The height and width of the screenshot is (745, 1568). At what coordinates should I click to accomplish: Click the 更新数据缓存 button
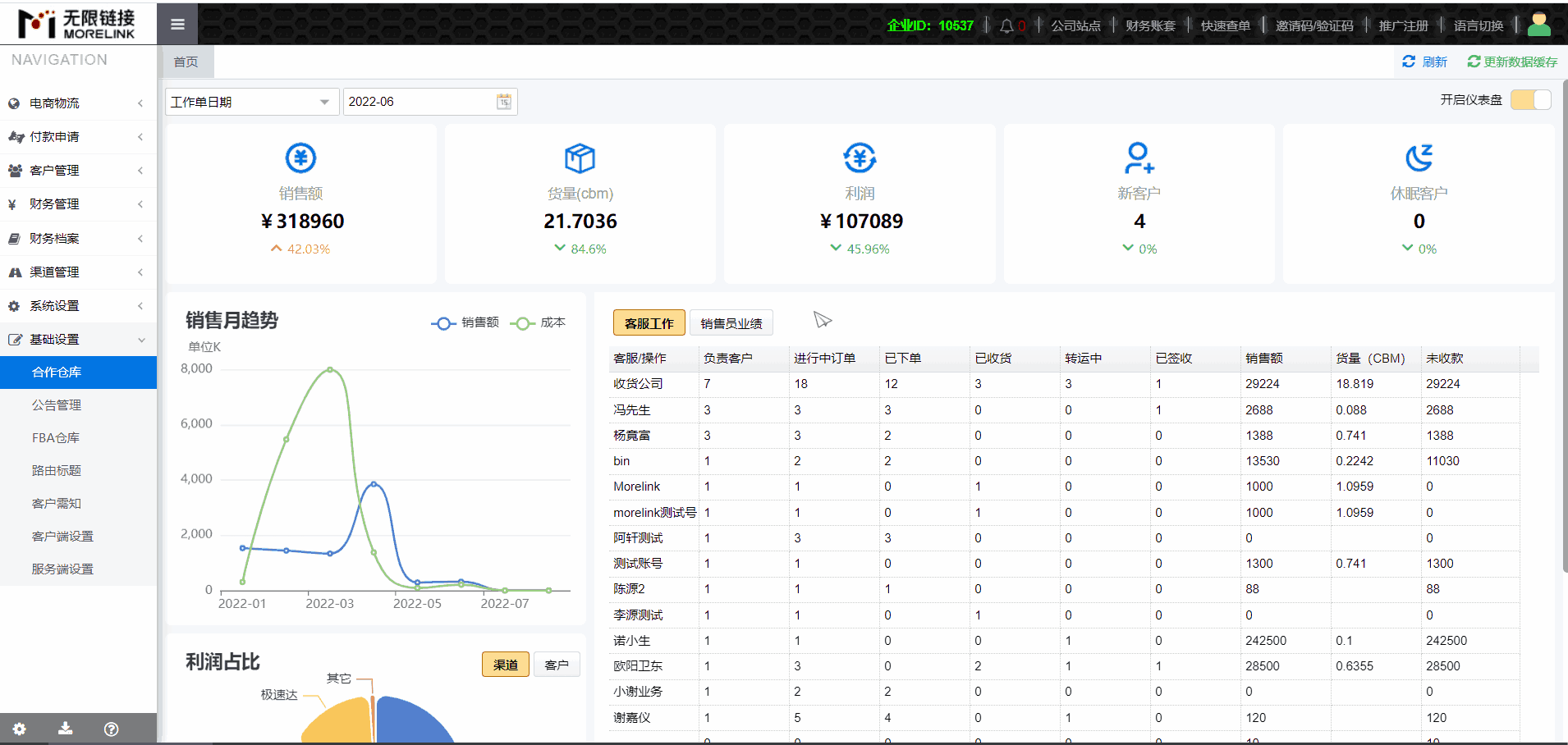[x=1512, y=62]
